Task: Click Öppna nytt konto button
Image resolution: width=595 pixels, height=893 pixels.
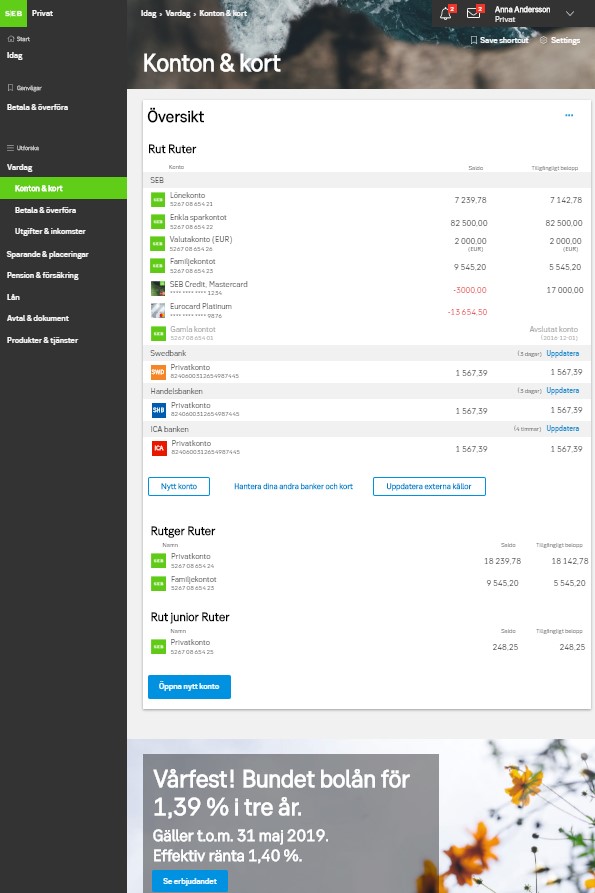Action: tap(189, 686)
